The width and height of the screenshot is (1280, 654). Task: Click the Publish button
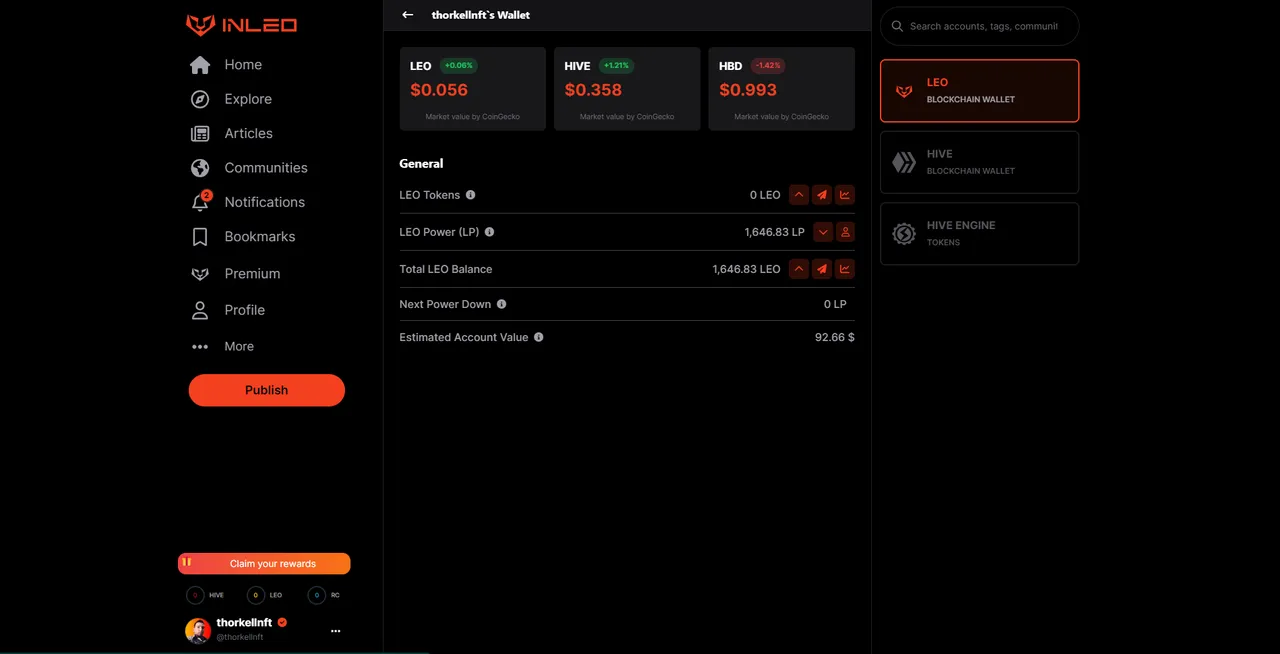[x=267, y=390]
